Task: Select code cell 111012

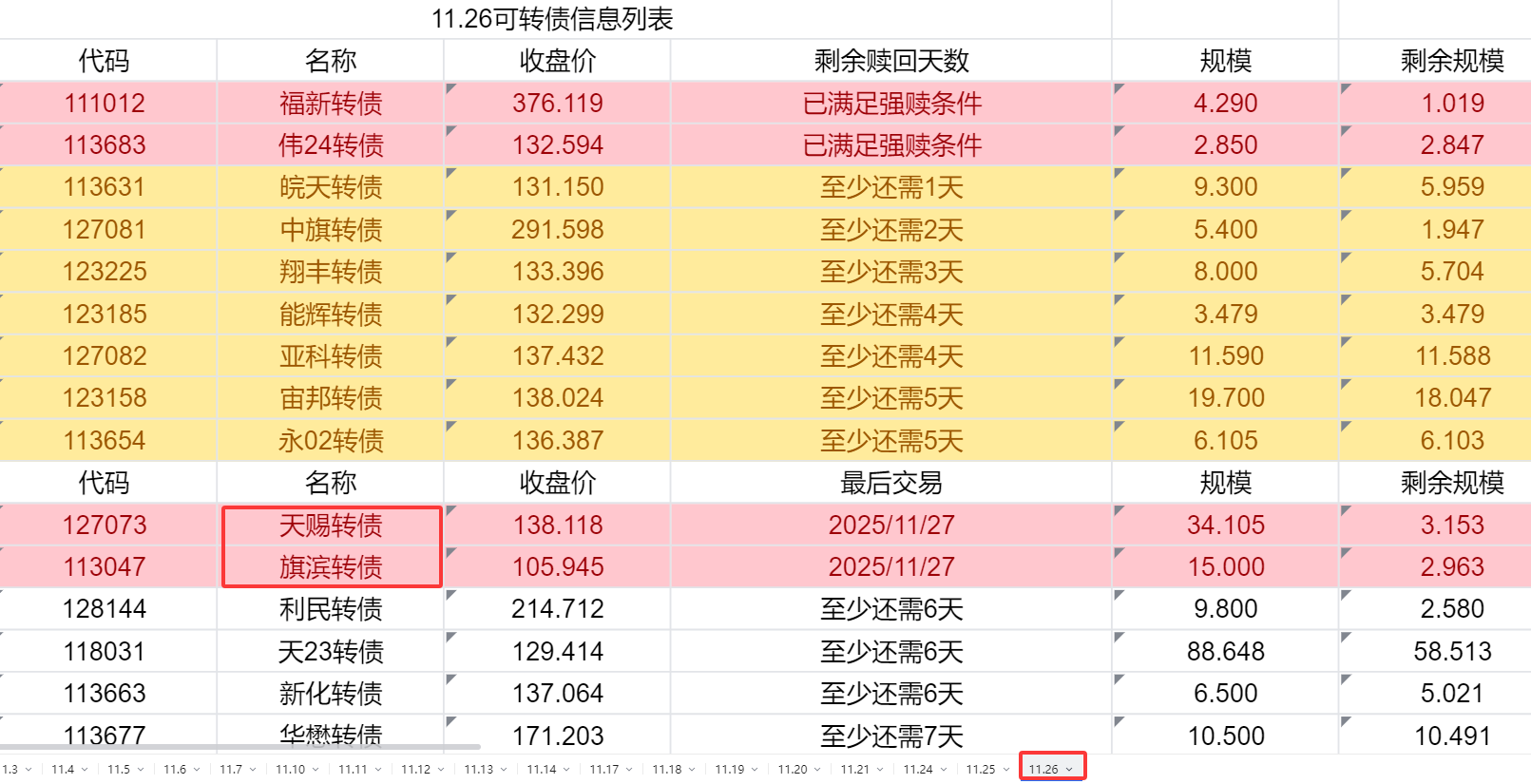Action: pos(105,103)
